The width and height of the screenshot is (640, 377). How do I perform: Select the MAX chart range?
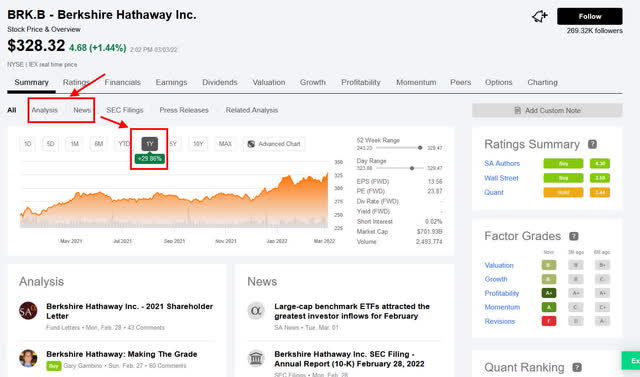pyautogui.click(x=225, y=144)
